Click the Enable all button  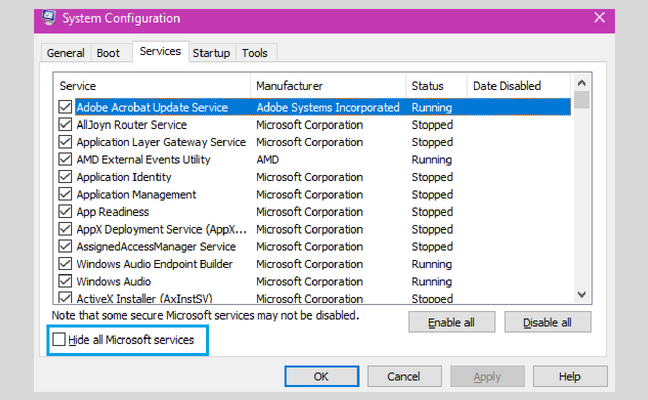(452, 322)
